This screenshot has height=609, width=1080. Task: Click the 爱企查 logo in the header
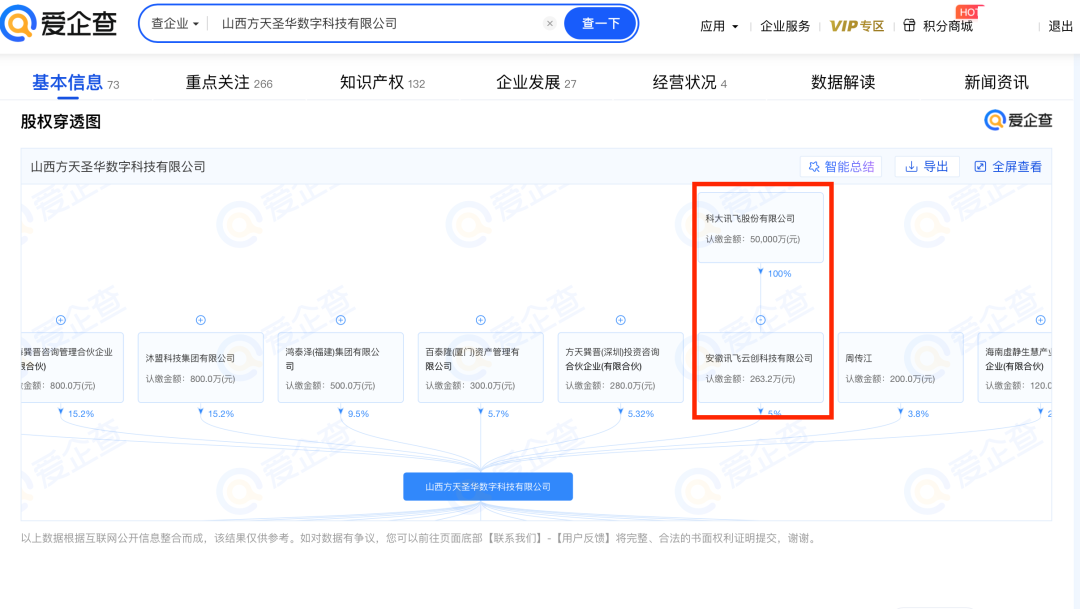click(59, 24)
